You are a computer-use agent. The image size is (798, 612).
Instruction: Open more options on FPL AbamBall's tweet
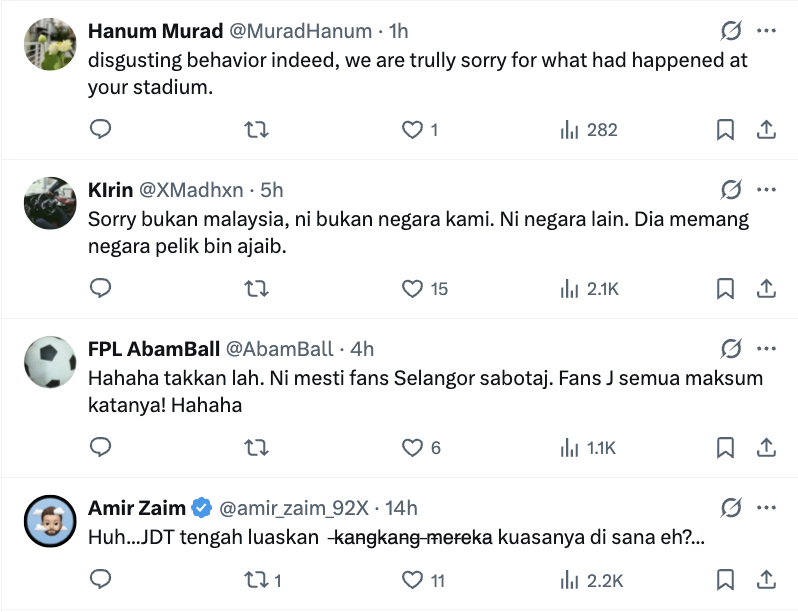coord(767,349)
